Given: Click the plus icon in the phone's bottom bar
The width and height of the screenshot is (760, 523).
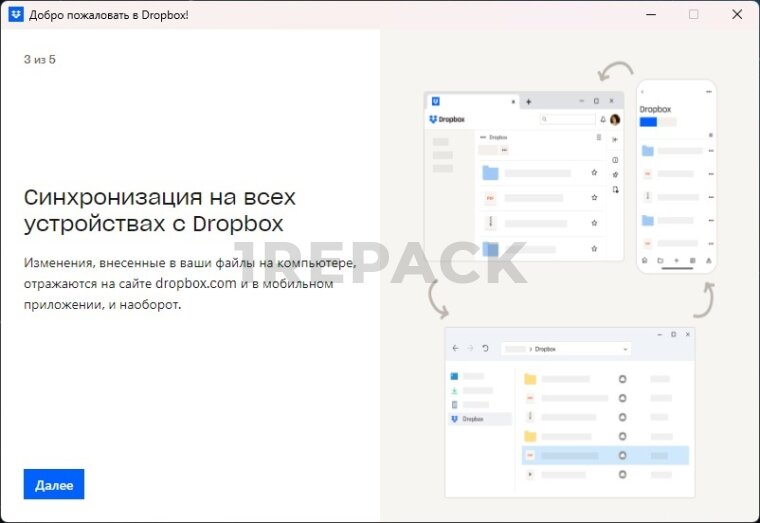Looking at the screenshot, I should click(677, 260).
